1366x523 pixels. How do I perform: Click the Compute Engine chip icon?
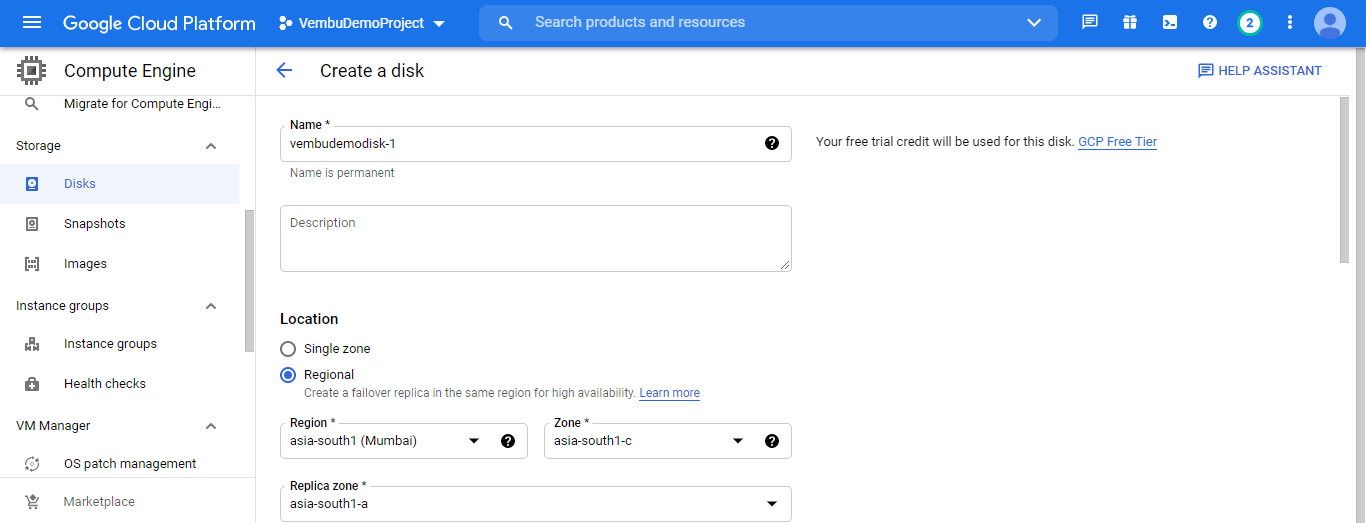32,71
